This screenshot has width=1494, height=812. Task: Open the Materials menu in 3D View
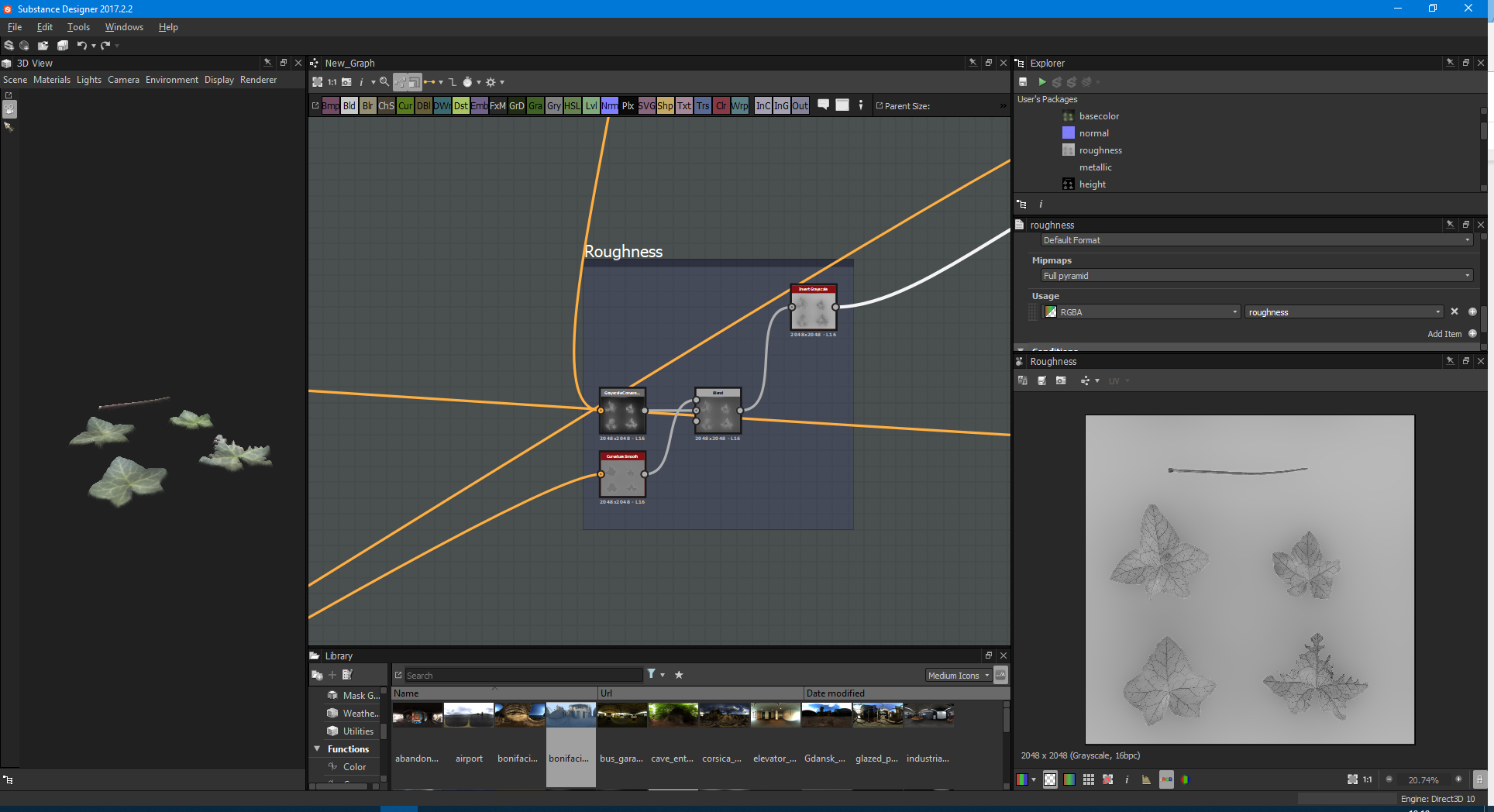(51, 80)
